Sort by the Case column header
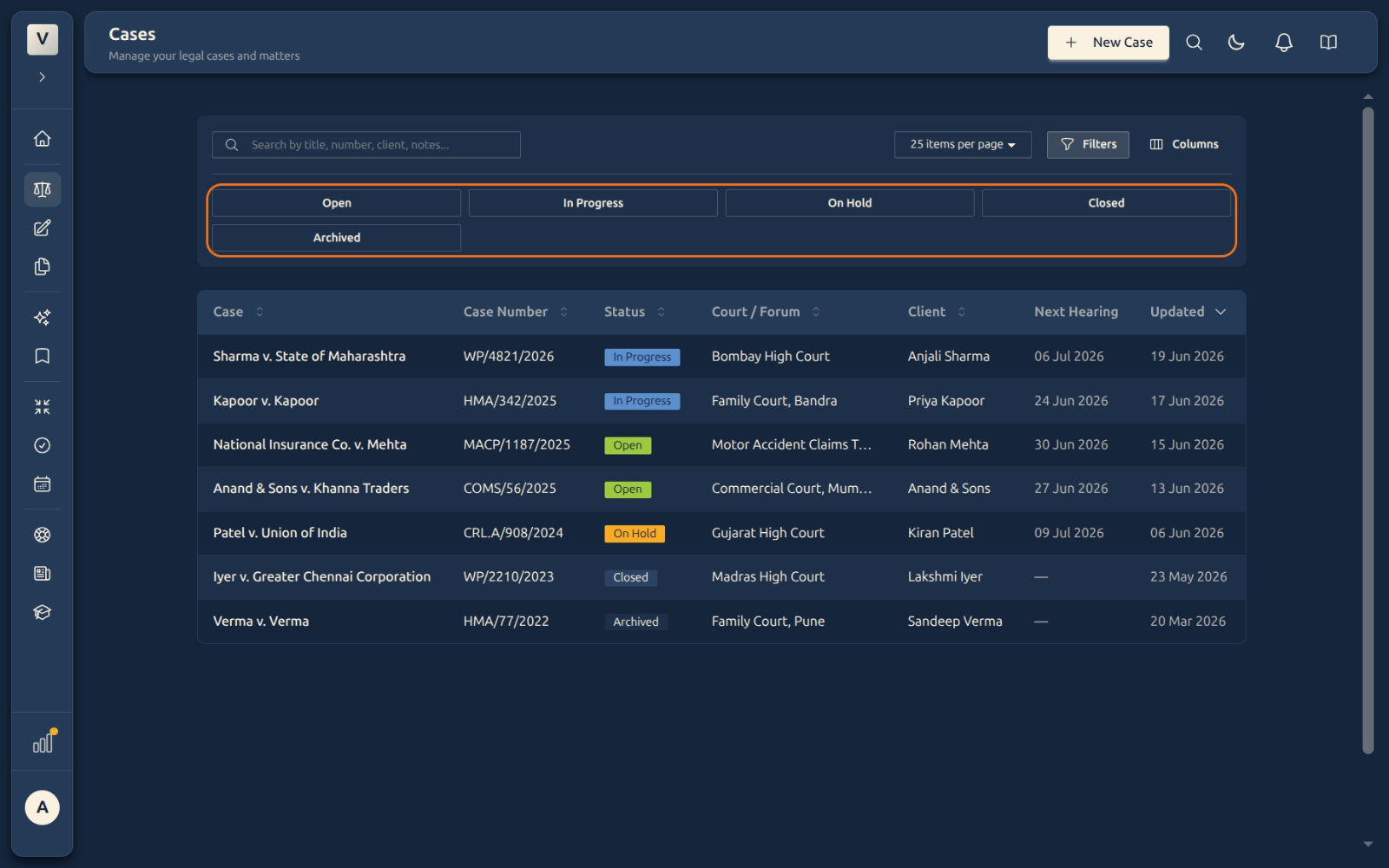Image resolution: width=1389 pixels, height=868 pixels. tap(239, 312)
